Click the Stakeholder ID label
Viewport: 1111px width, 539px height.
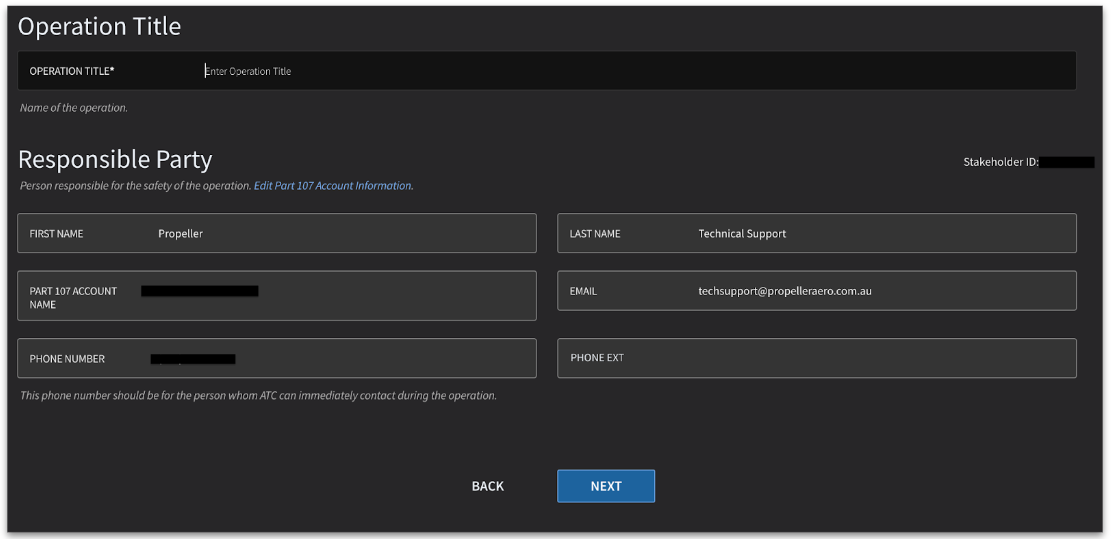(1000, 162)
